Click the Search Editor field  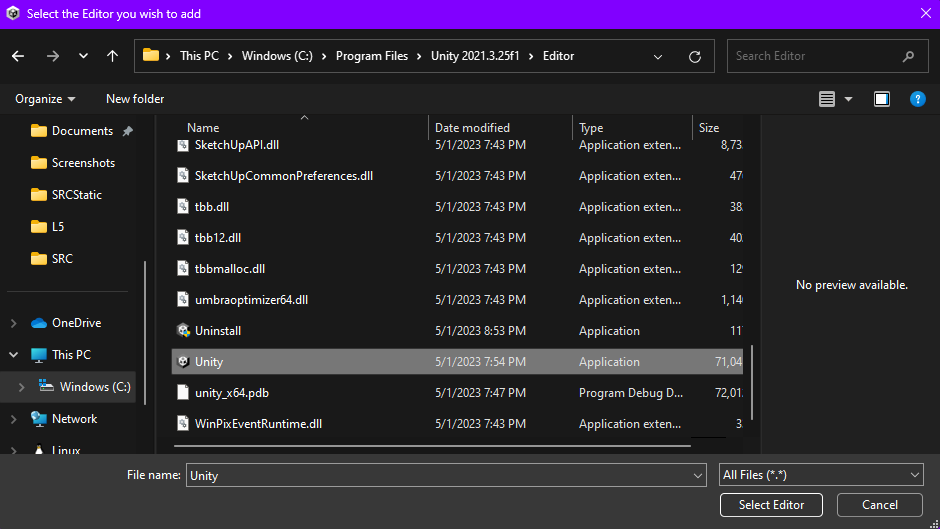(x=827, y=56)
